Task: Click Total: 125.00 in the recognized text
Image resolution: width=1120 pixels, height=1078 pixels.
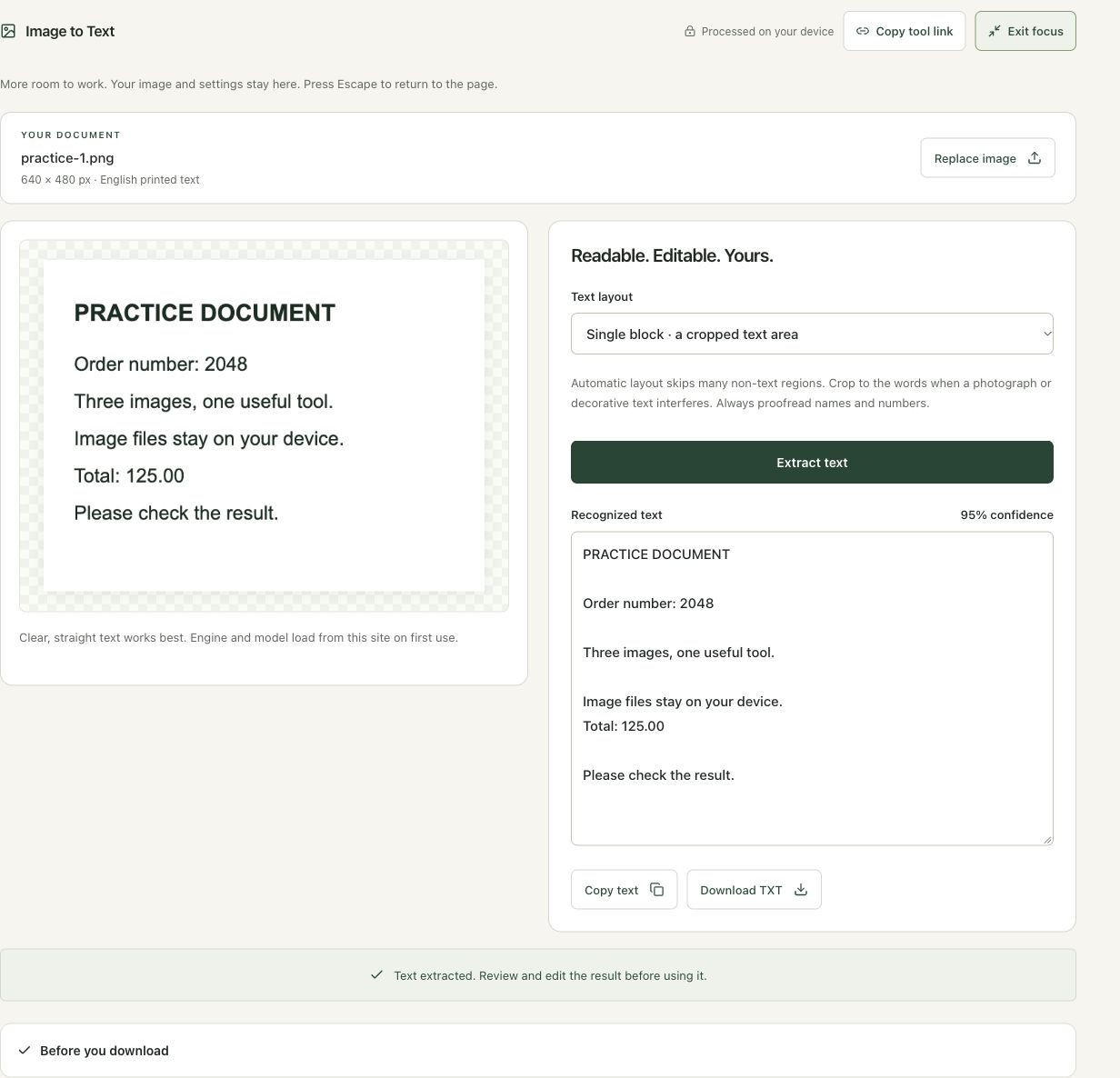Action: click(x=624, y=725)
